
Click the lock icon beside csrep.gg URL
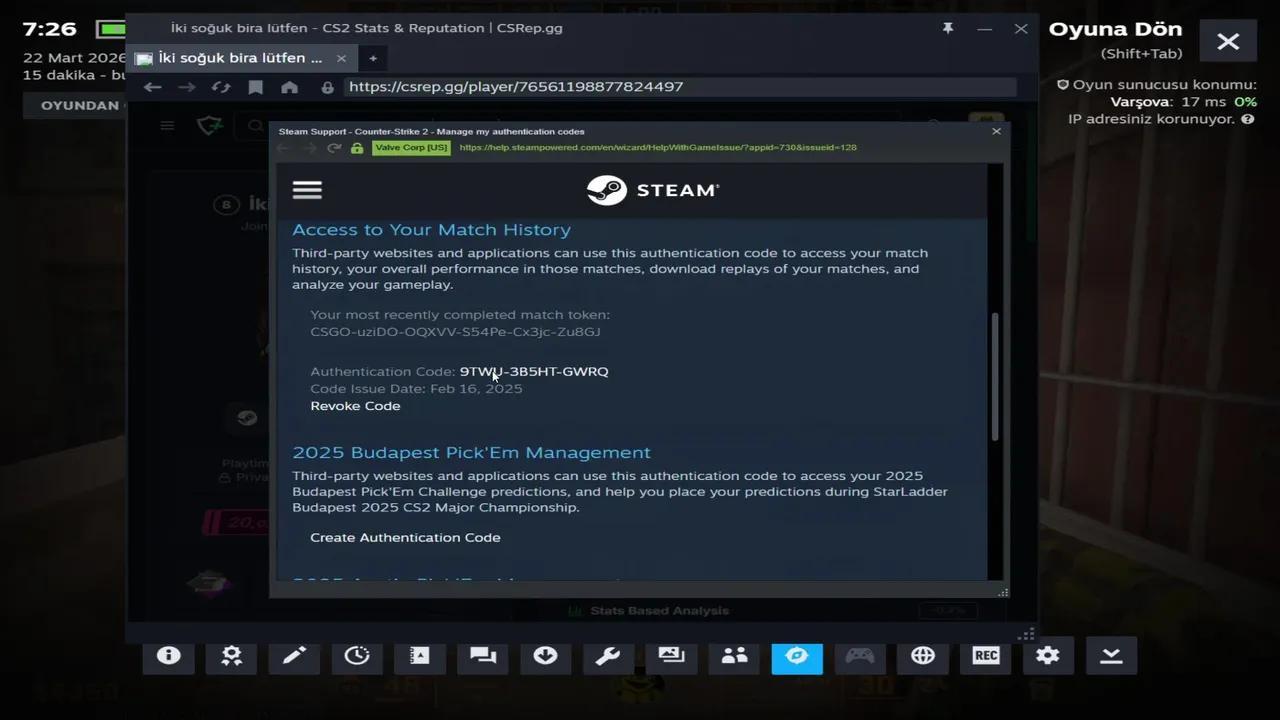click(x=327, y=87)
